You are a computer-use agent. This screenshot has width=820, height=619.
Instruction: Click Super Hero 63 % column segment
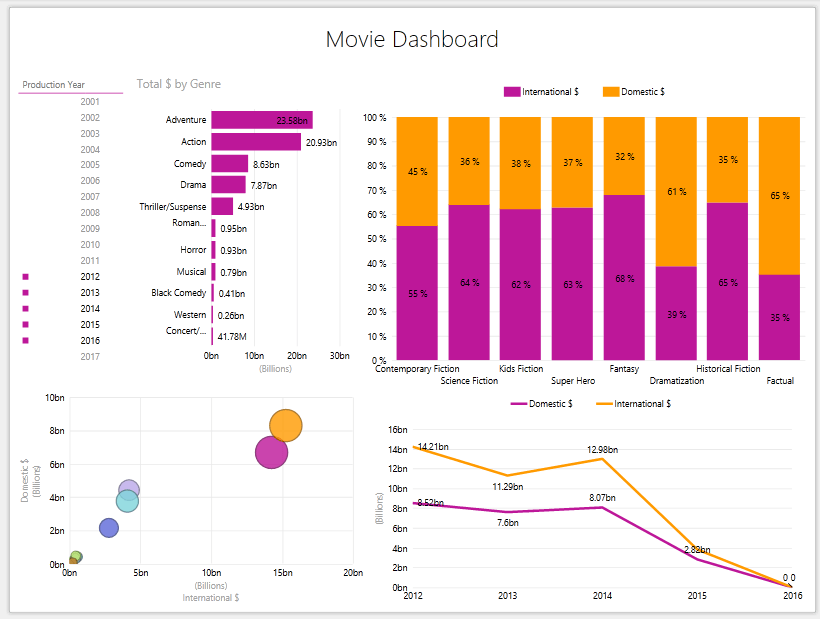[572, 284]
